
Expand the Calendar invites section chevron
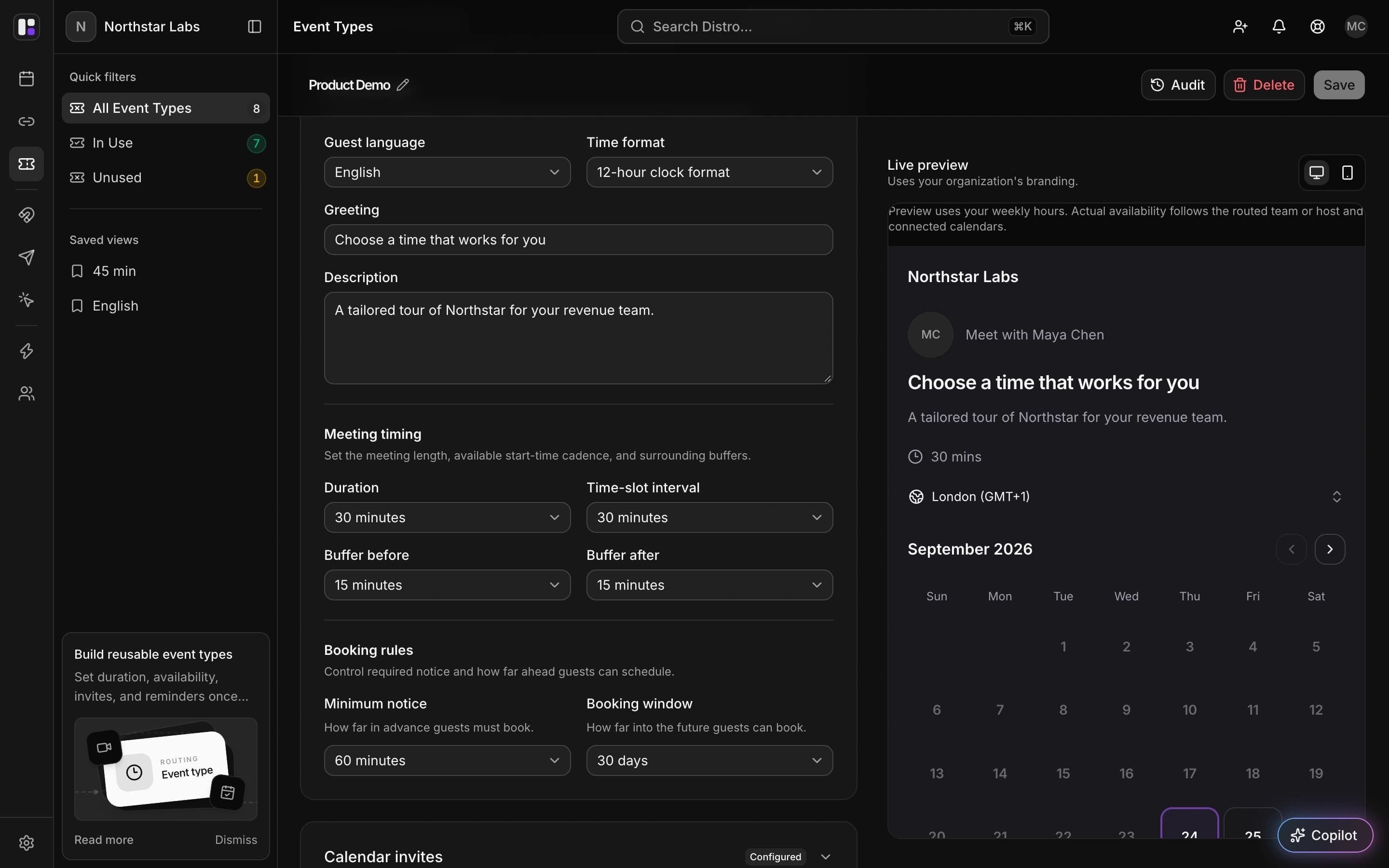tap(825, 856)
